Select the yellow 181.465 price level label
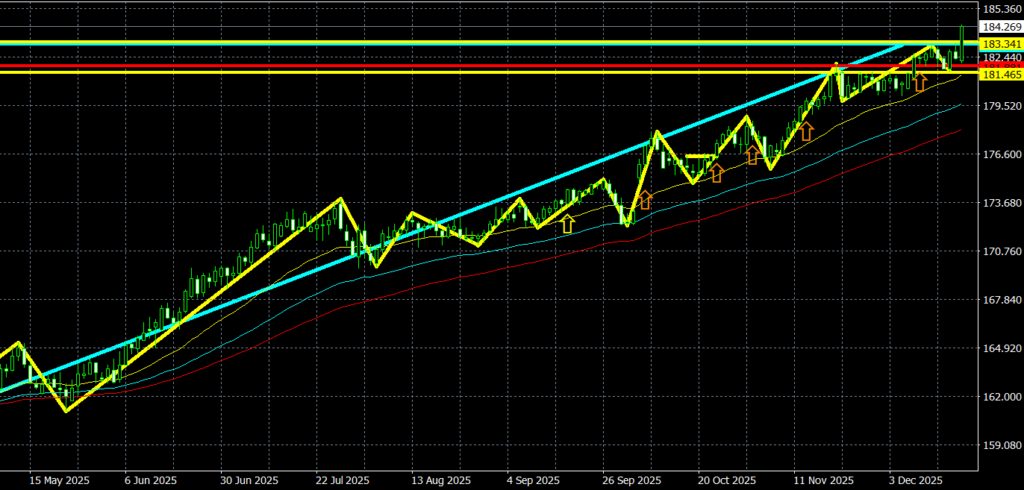The width and height of the screenshot is (1024, 490). (x=1000, y=74)
